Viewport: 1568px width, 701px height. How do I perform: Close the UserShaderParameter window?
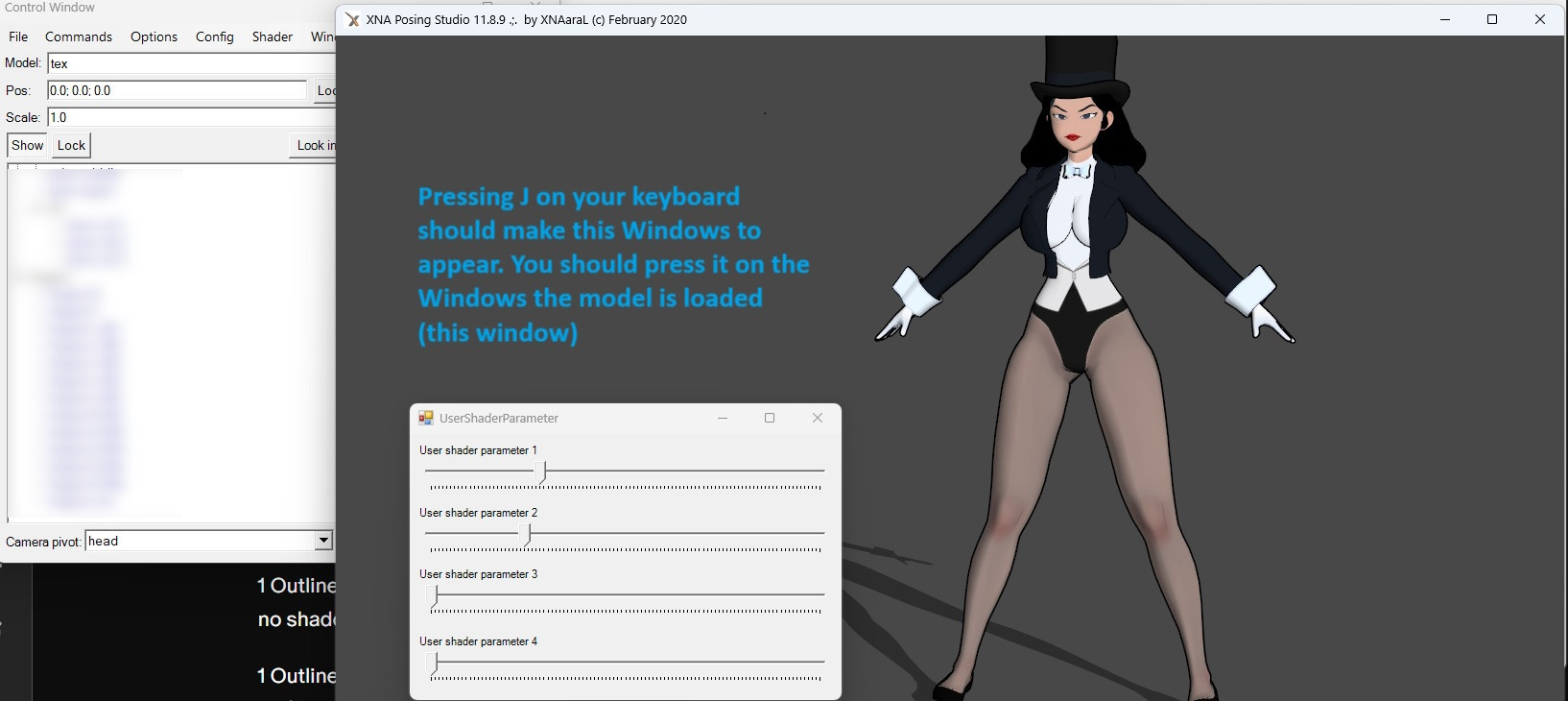(818, 418)
